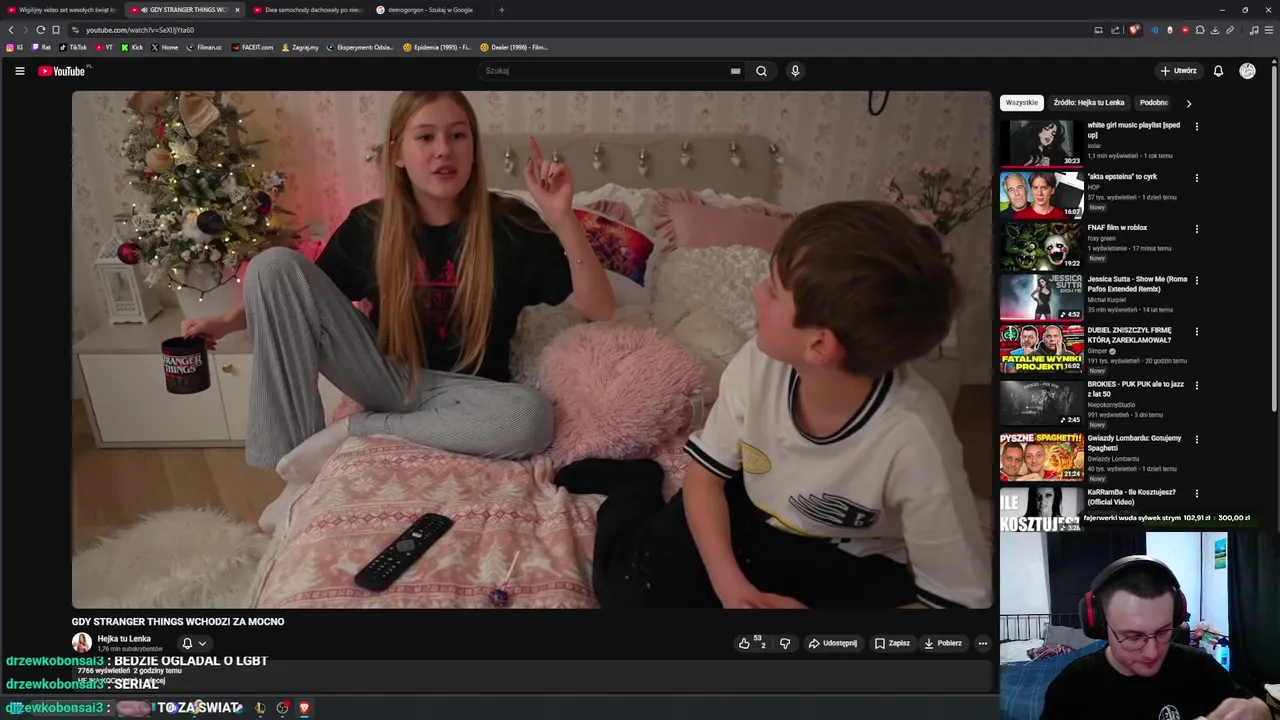Open the 'Zagraj.my' bookmark
Viewport: 1280px width, 720px height.
pyautogui.click(x=300, y=47)
